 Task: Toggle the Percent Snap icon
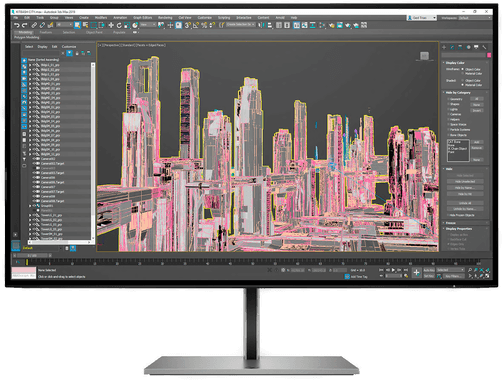click(x=204, y=25)
